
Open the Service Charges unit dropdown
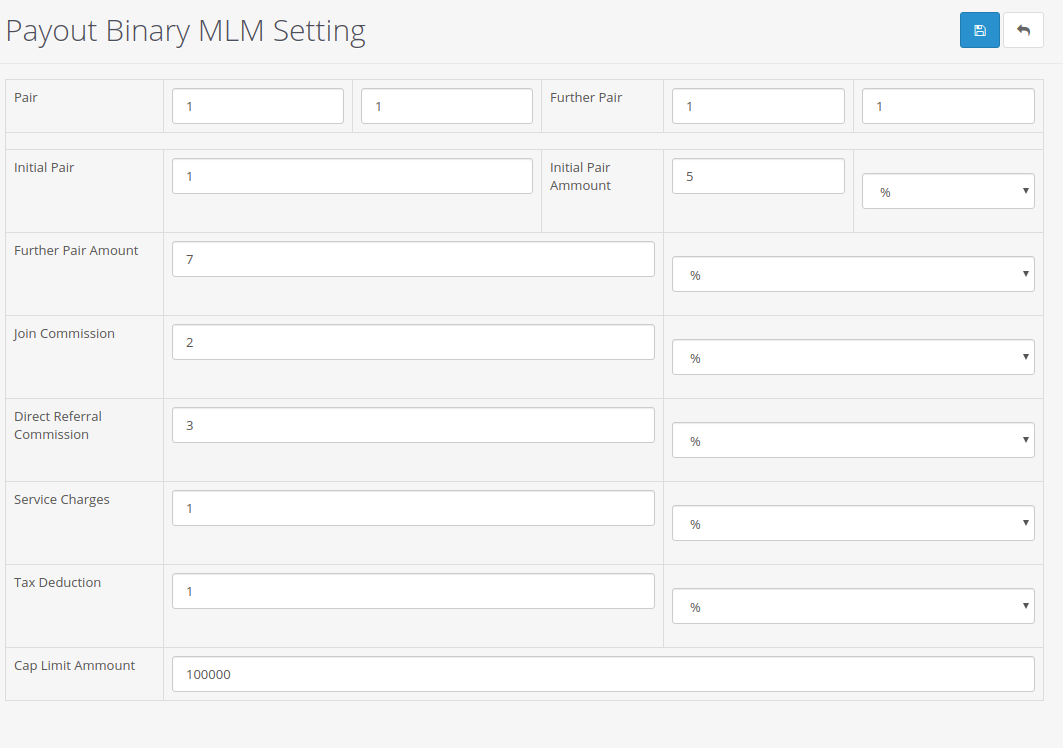[x=852, y=523]
